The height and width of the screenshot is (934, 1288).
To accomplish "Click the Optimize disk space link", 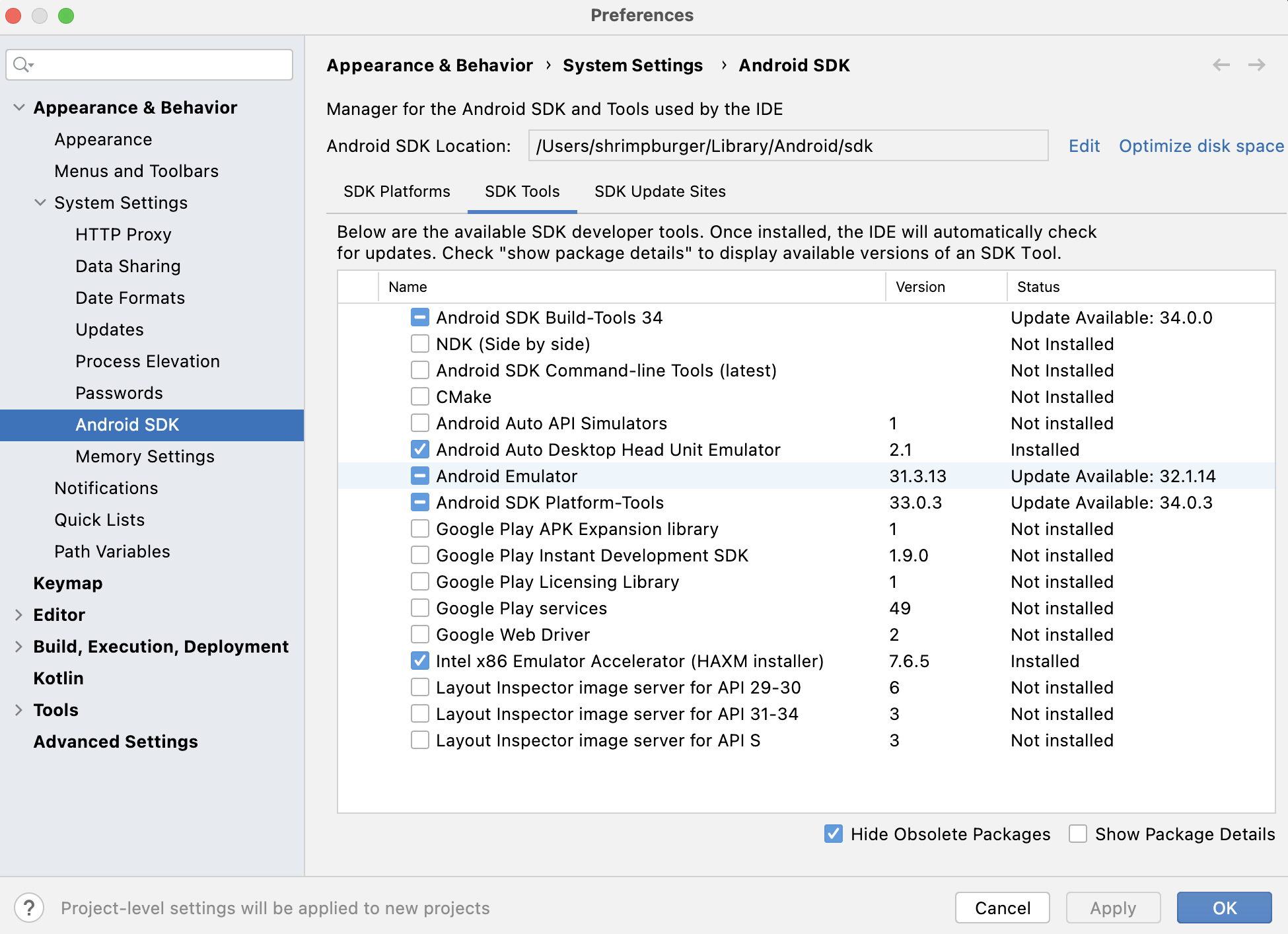I will [x=1201, y=146].
